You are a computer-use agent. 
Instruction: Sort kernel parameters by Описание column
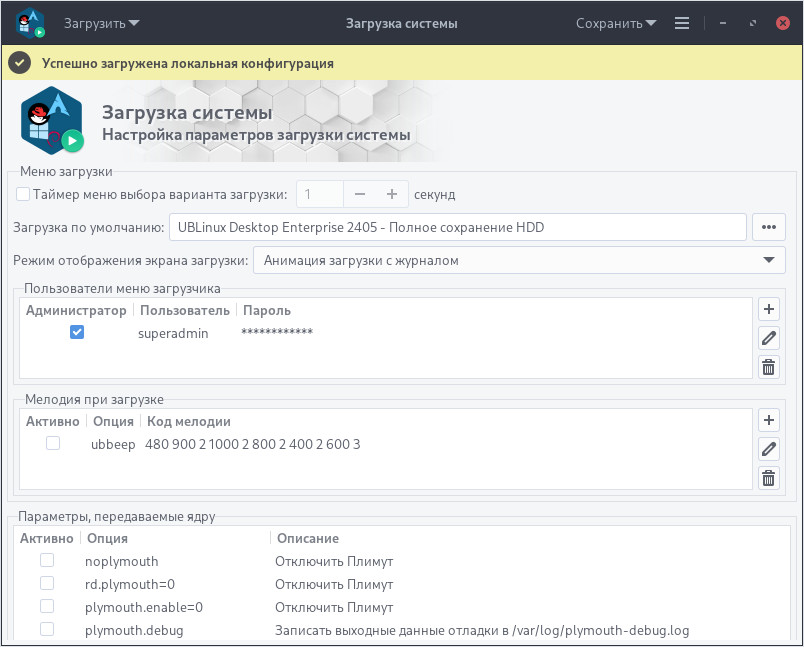click(308, 538)
